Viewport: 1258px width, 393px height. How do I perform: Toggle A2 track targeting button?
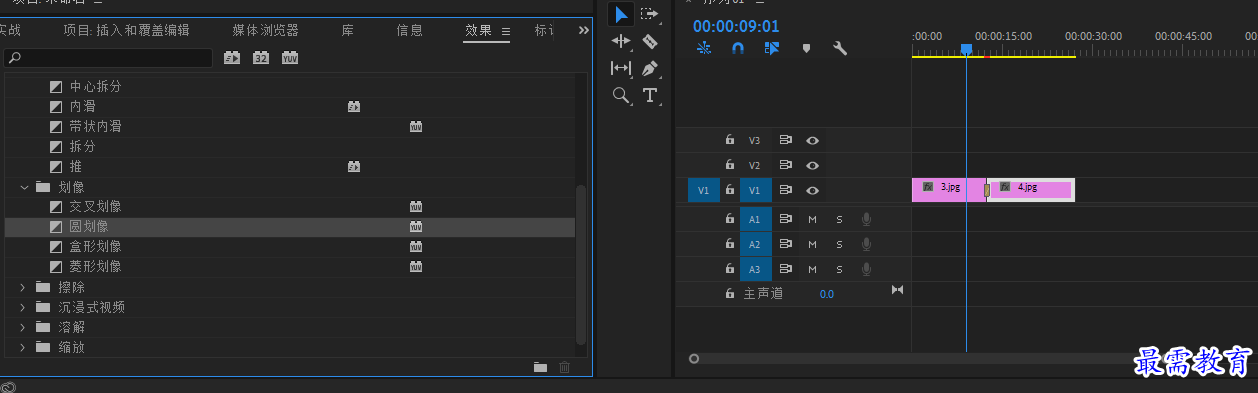click(755, 244)
